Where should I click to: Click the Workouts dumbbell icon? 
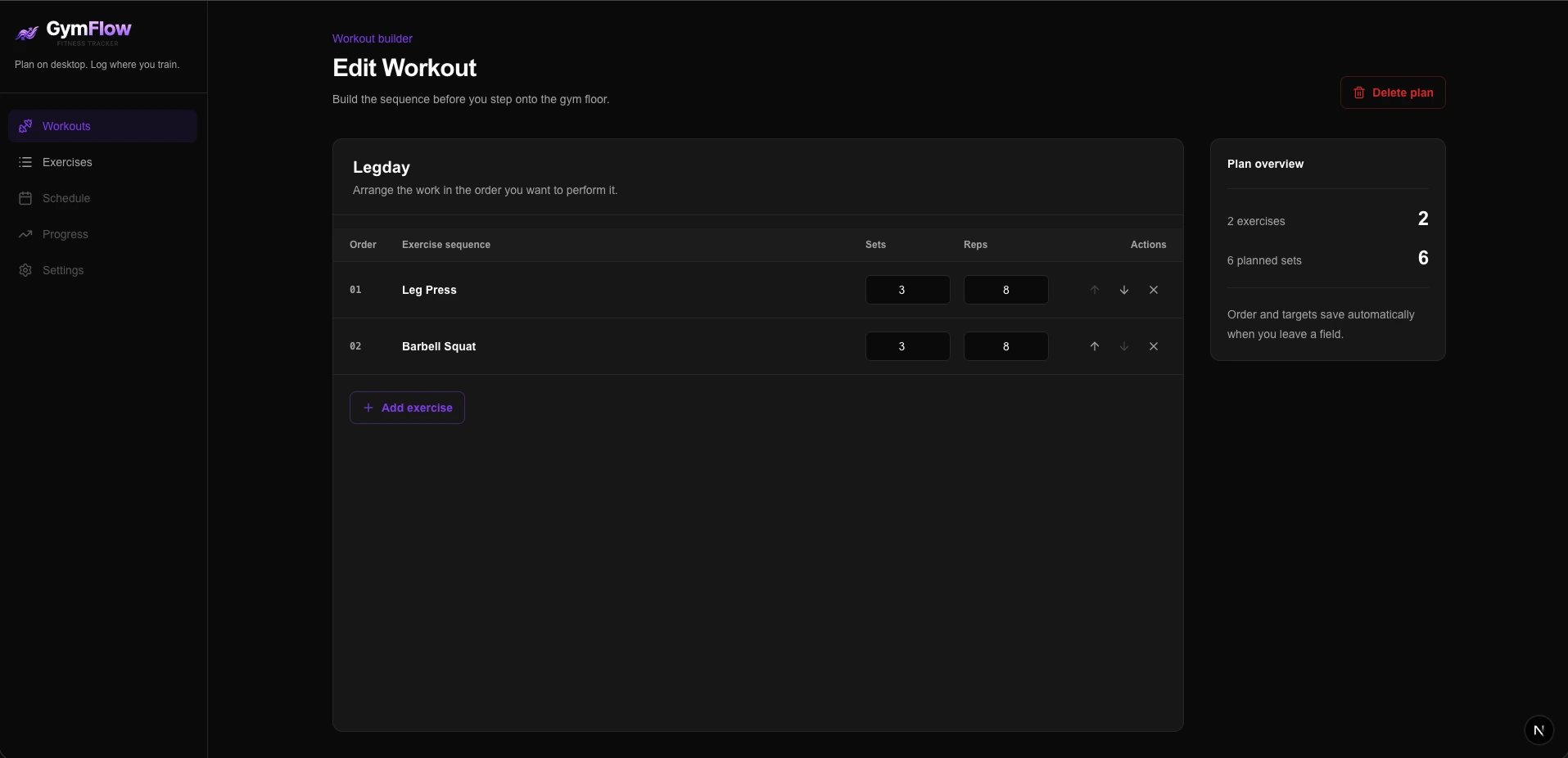point(25,126)
